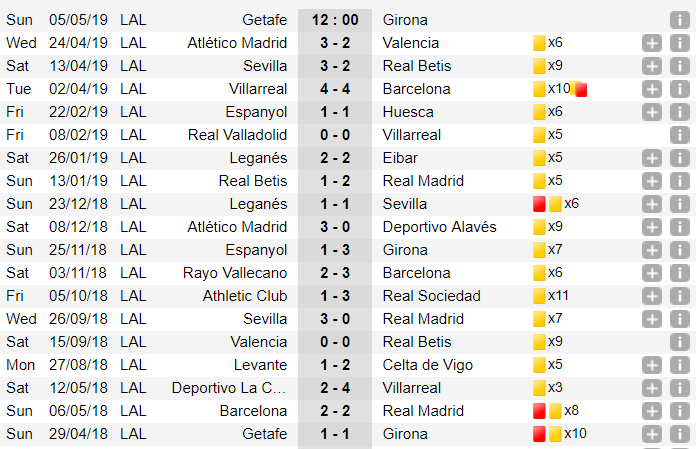Click info icon for Getafe vs Girona 12:00 match

coord(678,20)
